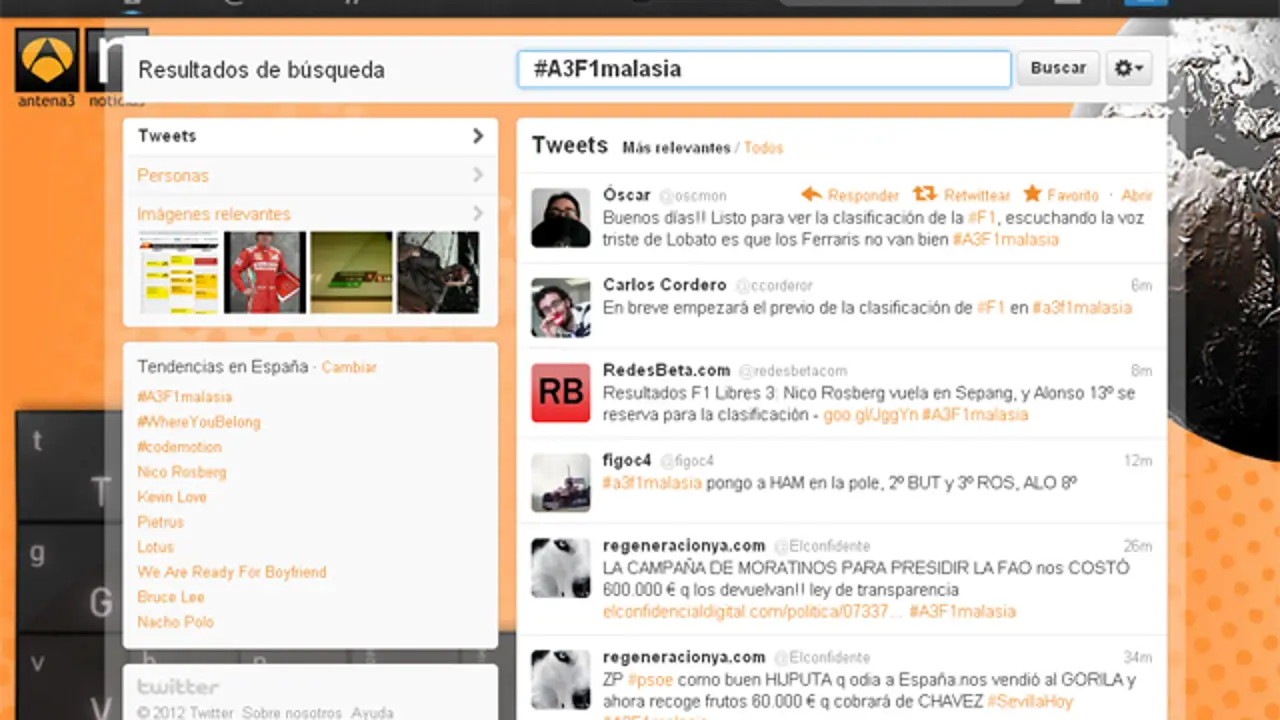Select Bruce Lee trending topic

(x=171, y=597)
